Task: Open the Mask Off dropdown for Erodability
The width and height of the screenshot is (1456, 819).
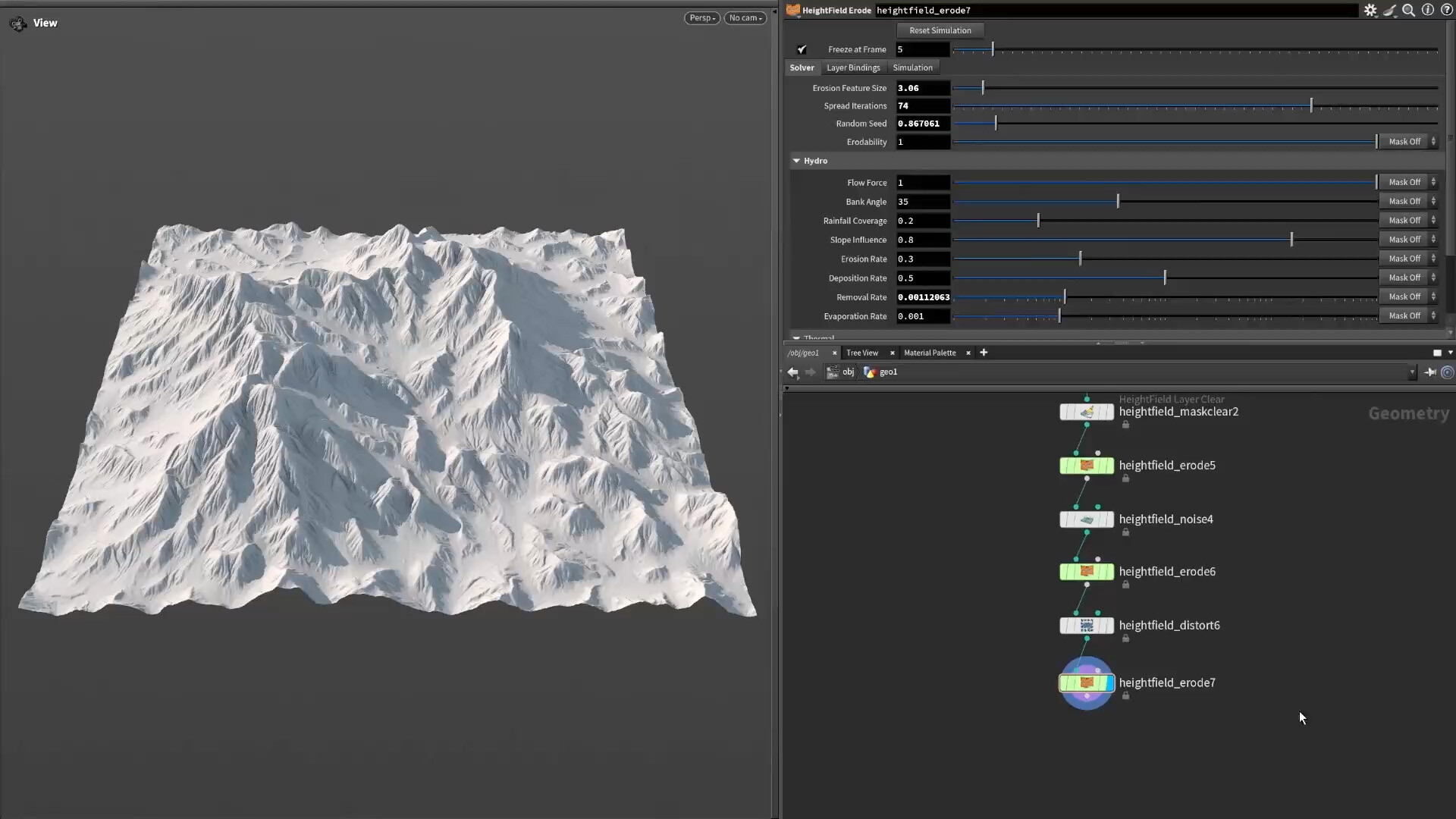Action: tap(1407, 142)
